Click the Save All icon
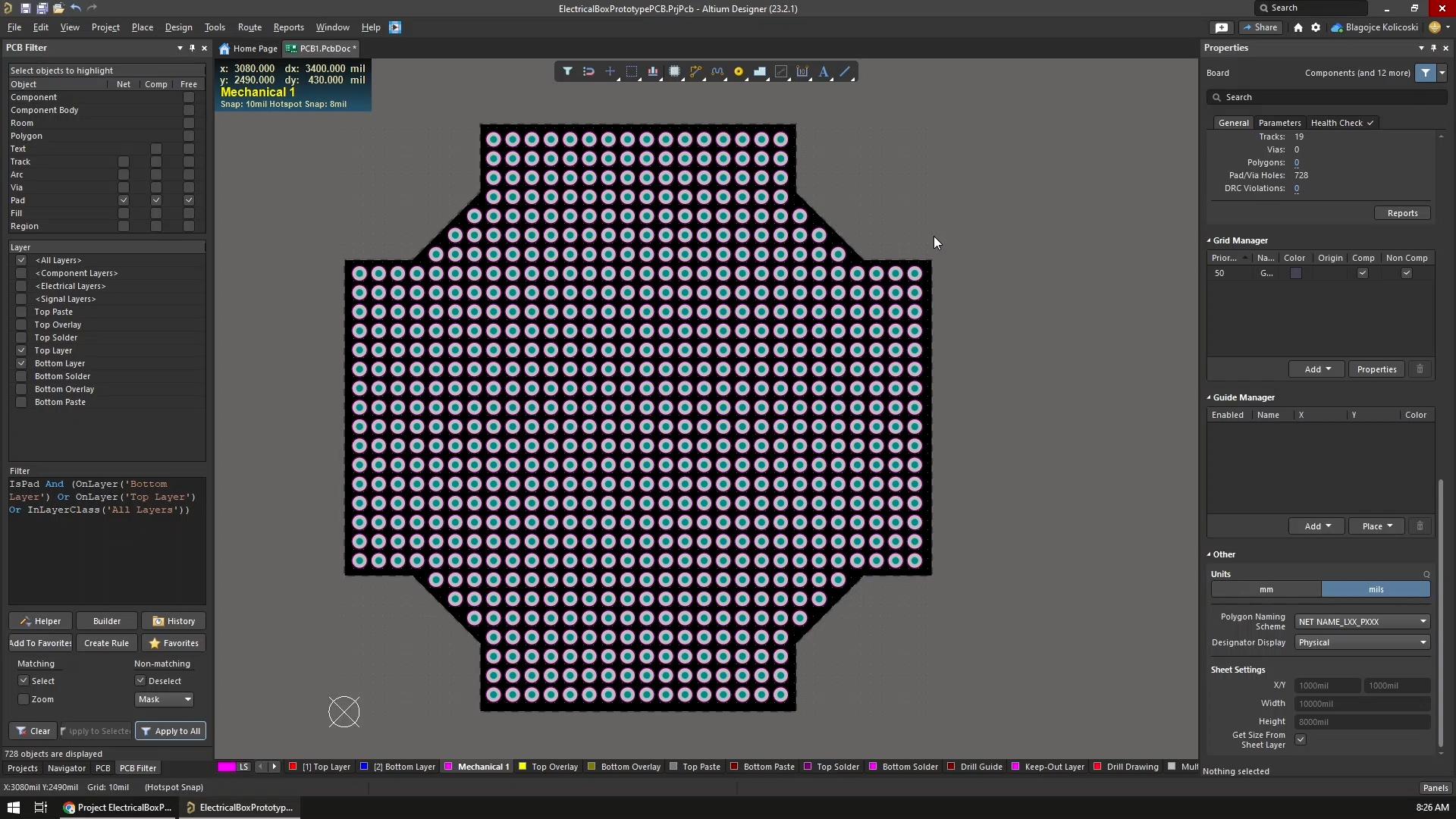This screenshot has width=1456, height=819. (42, 8)
